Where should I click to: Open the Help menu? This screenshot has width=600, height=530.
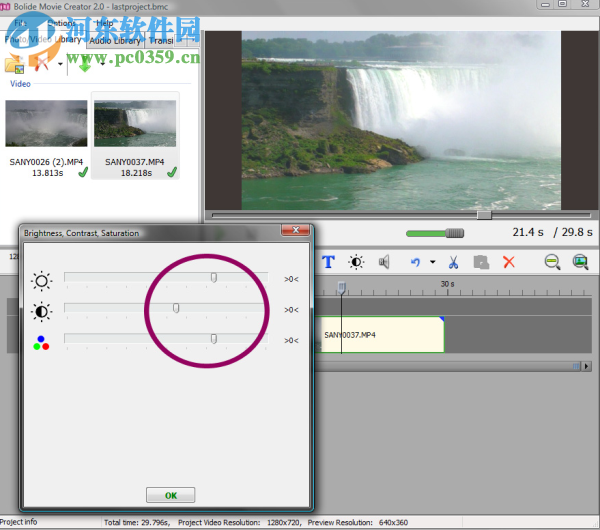pos(104,23)
